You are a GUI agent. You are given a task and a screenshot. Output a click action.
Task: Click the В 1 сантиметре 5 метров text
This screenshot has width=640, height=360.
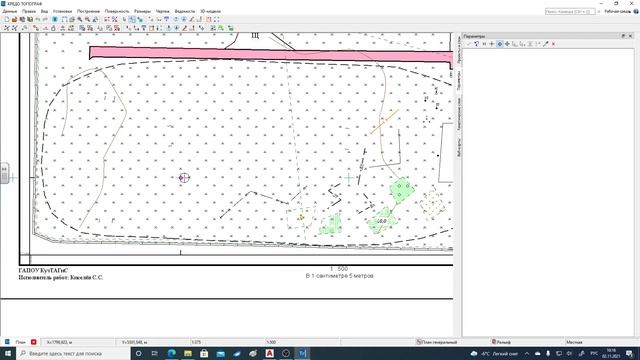click(340, 276)
